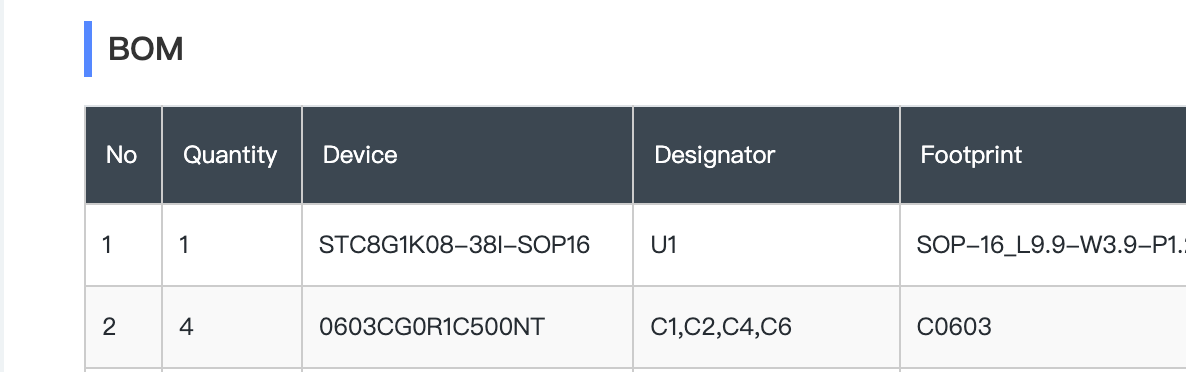Click the divider between Quantity and Device headers
This screenshot has height=372, width=1186.
pos(302,155)
